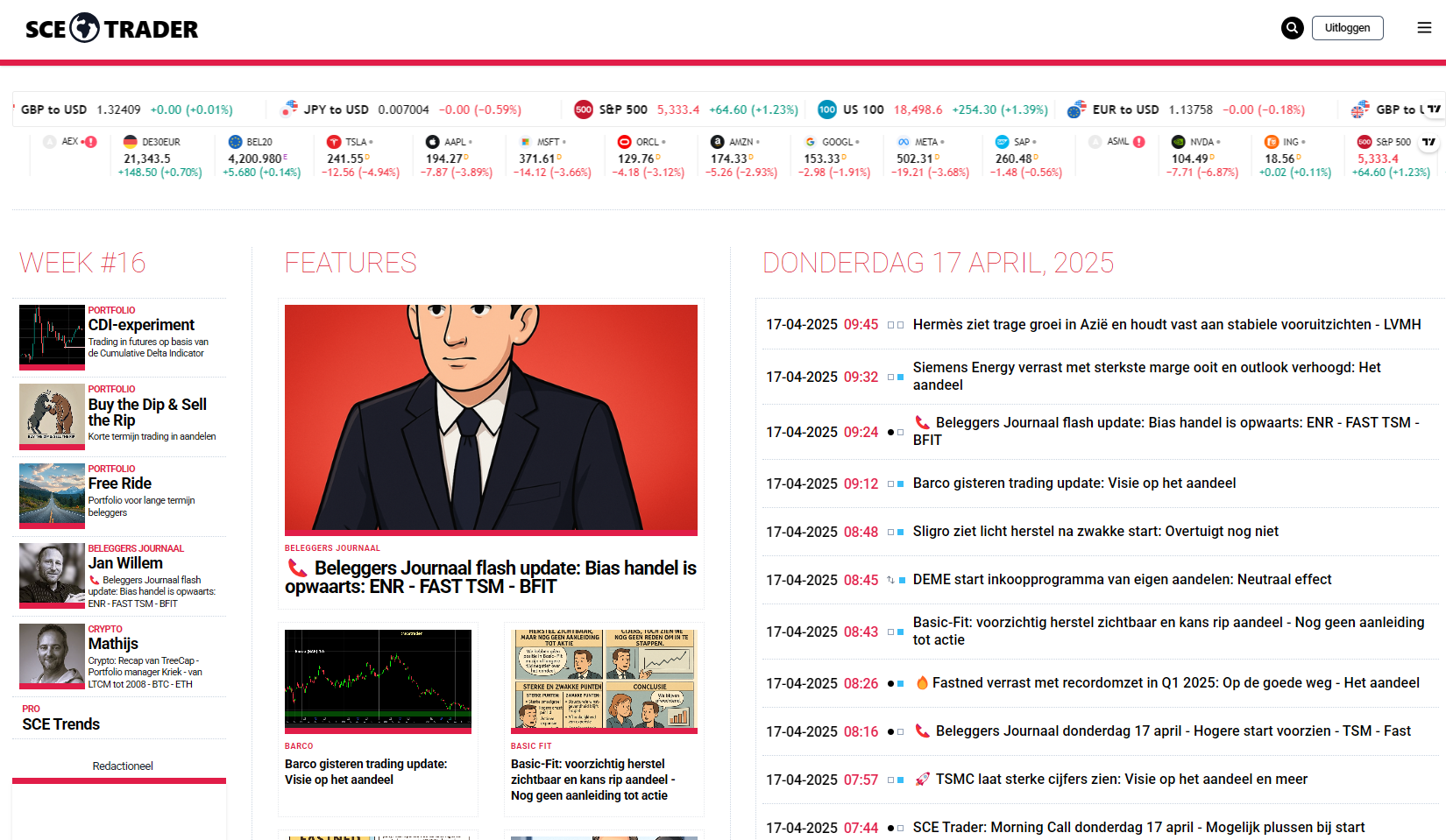The width and height of the screenshot is (1446, 840).
Task: Open DEME inkoopprogramma news headline
Action: click(1122, 580)
